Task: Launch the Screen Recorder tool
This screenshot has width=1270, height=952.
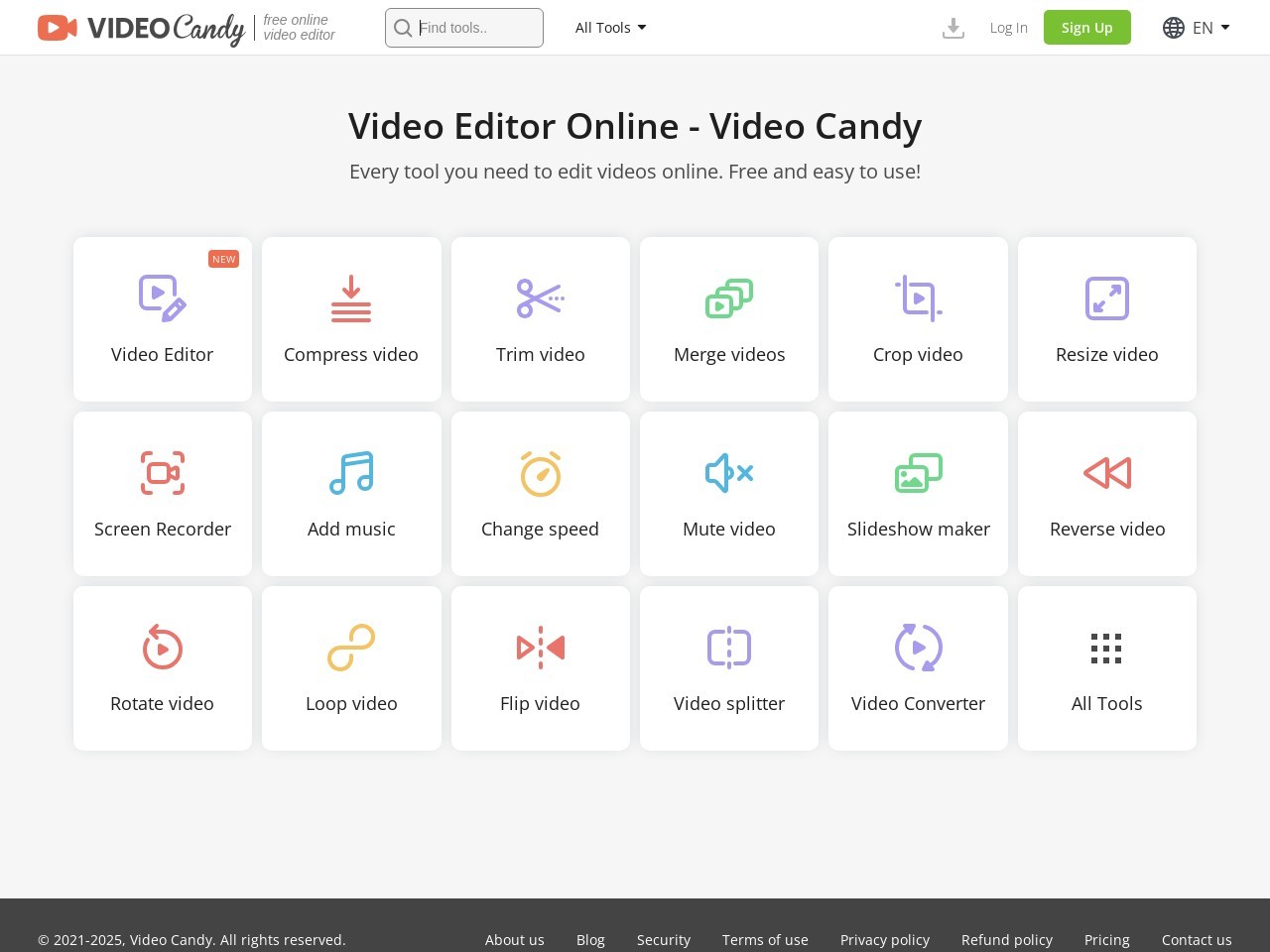Action: click(163, 494)
